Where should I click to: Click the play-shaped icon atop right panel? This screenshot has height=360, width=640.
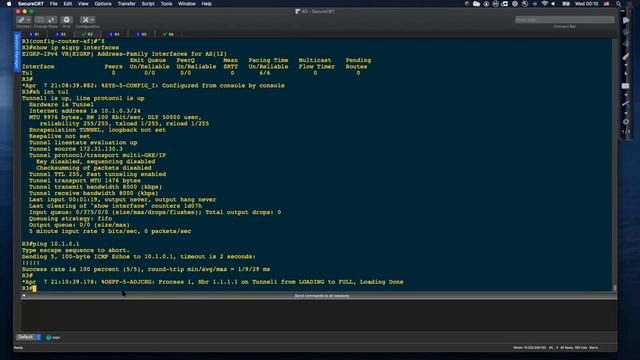[626, 20]
